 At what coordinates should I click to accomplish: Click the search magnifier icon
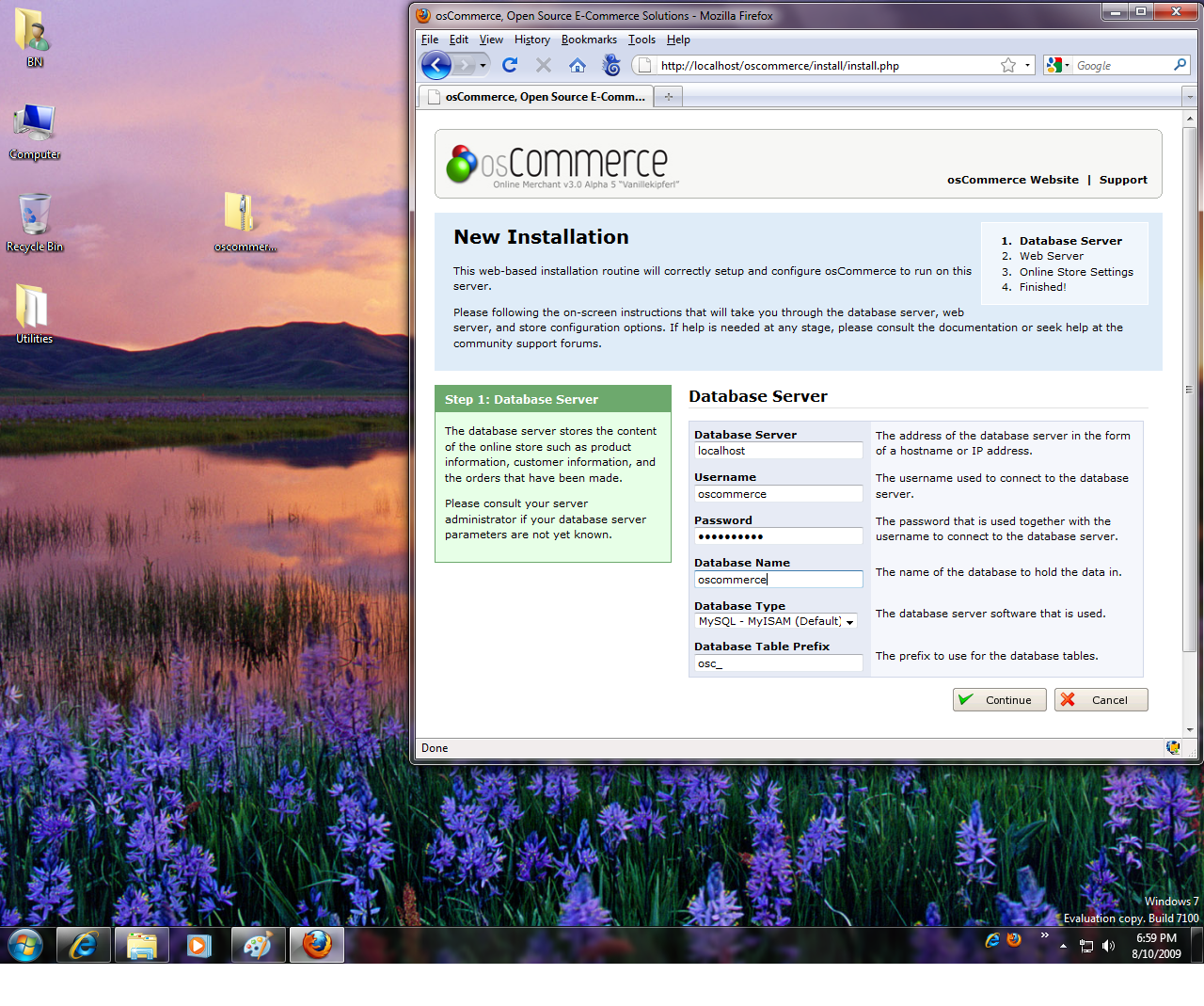[x=1180, y=65]
